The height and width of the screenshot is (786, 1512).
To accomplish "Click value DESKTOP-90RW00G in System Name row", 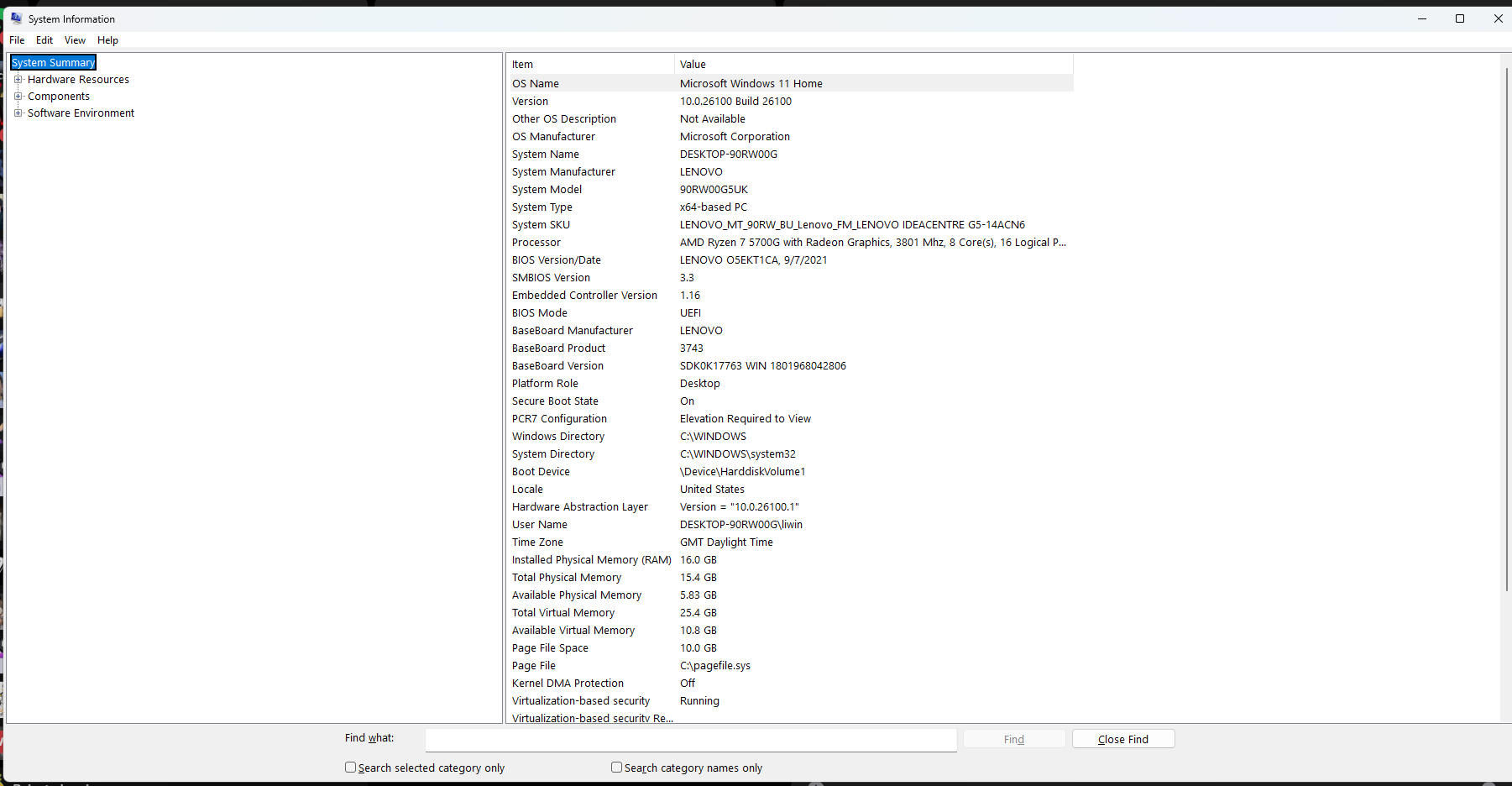I will pyautogui.click(x=729, y=155).
